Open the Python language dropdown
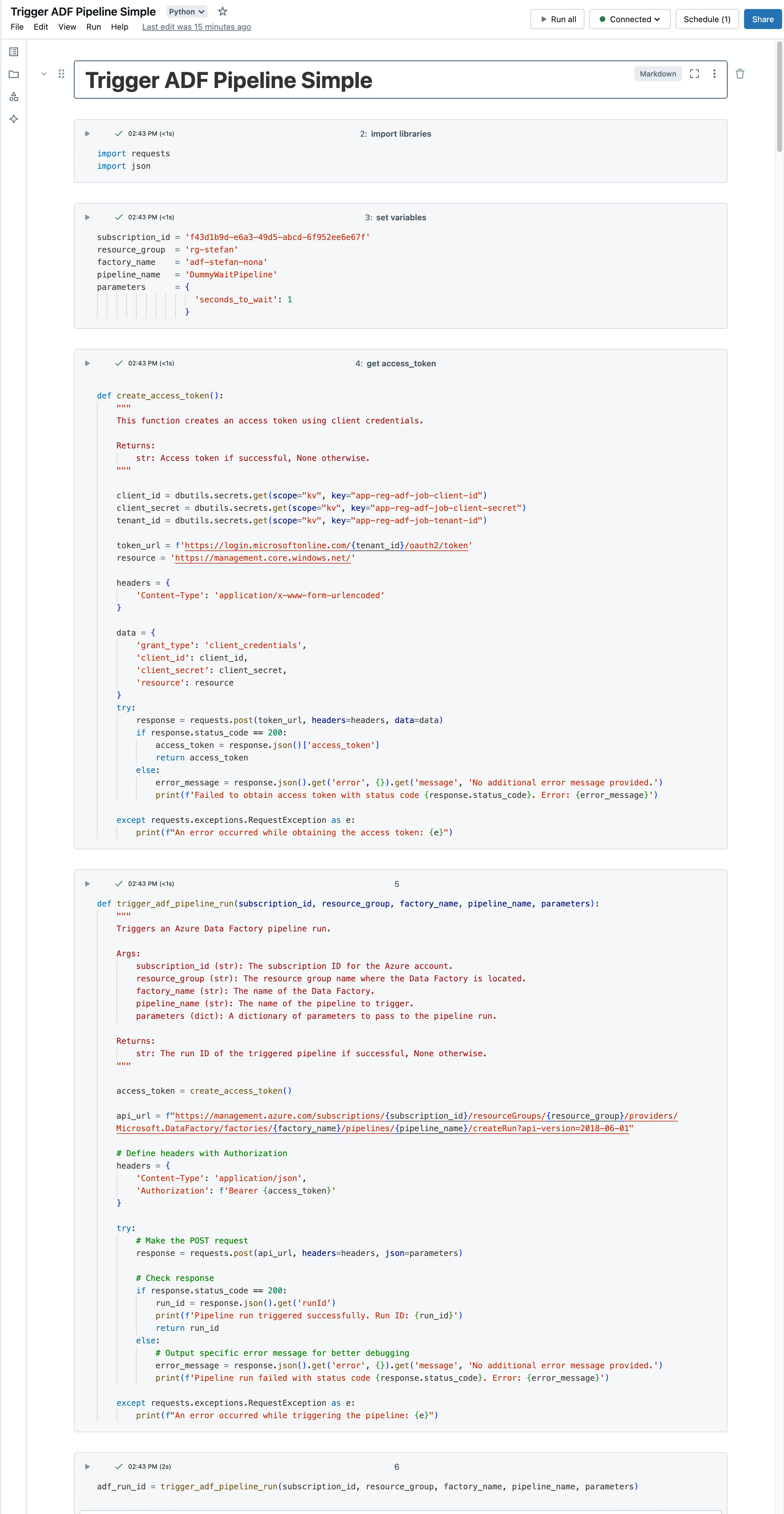 point(187,12)
